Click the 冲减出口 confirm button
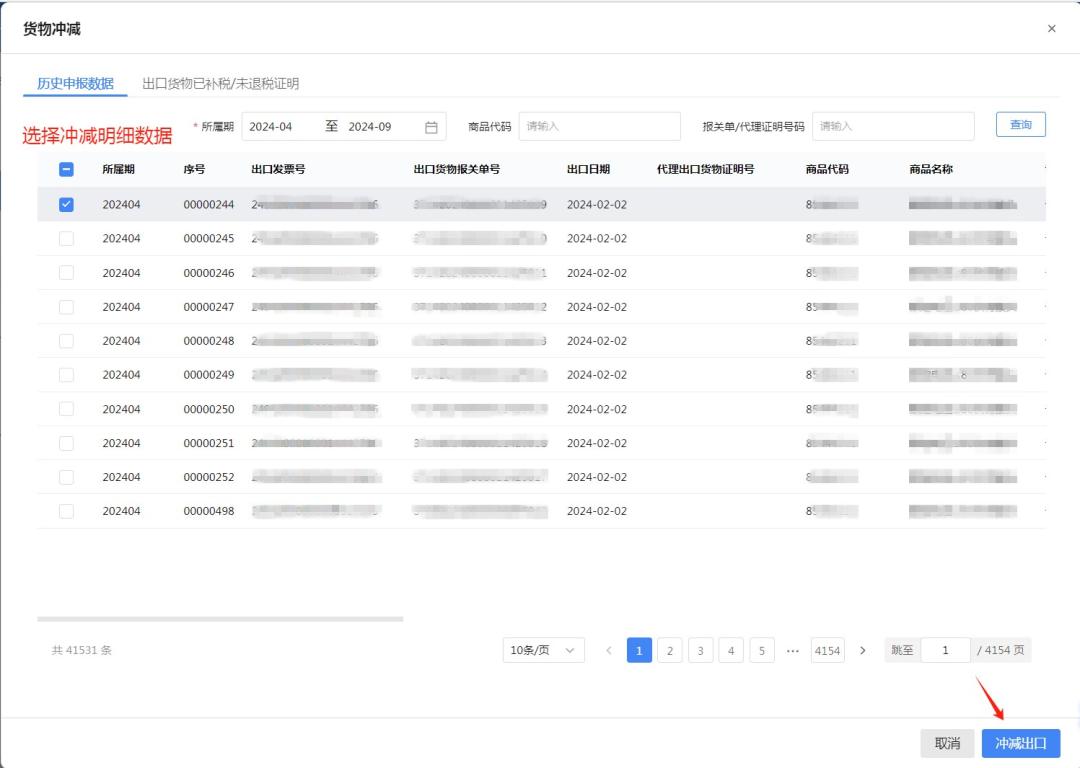 point(1021,743)
